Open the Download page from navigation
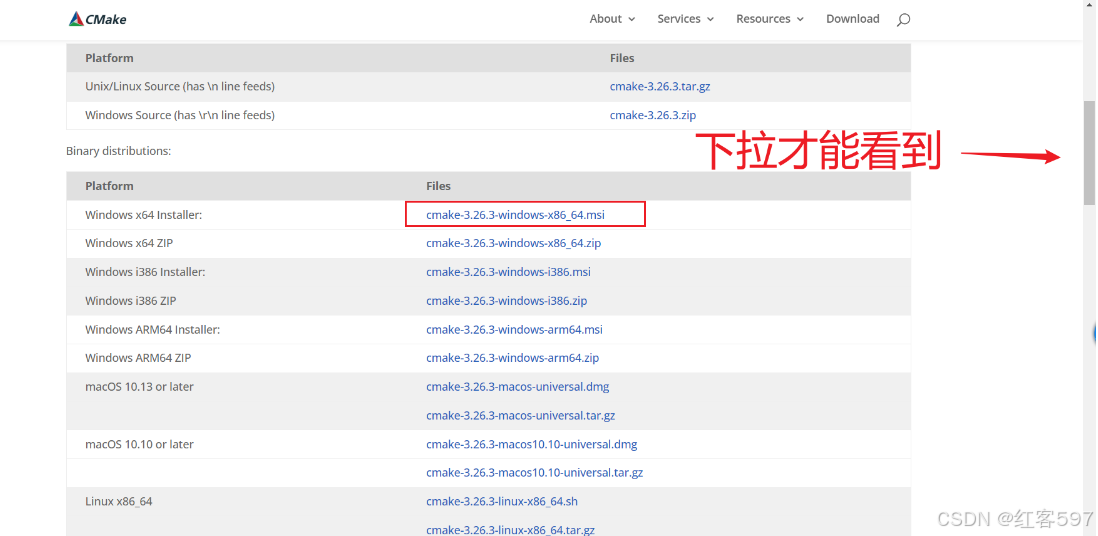 tap(852, 19)
